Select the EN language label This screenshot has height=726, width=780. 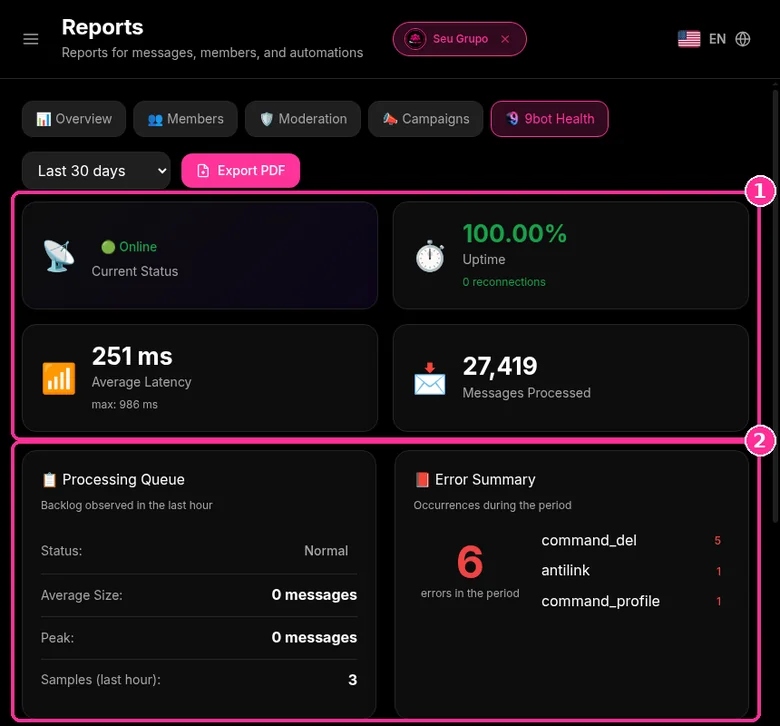pyautogui.click(x=717, y=39)
